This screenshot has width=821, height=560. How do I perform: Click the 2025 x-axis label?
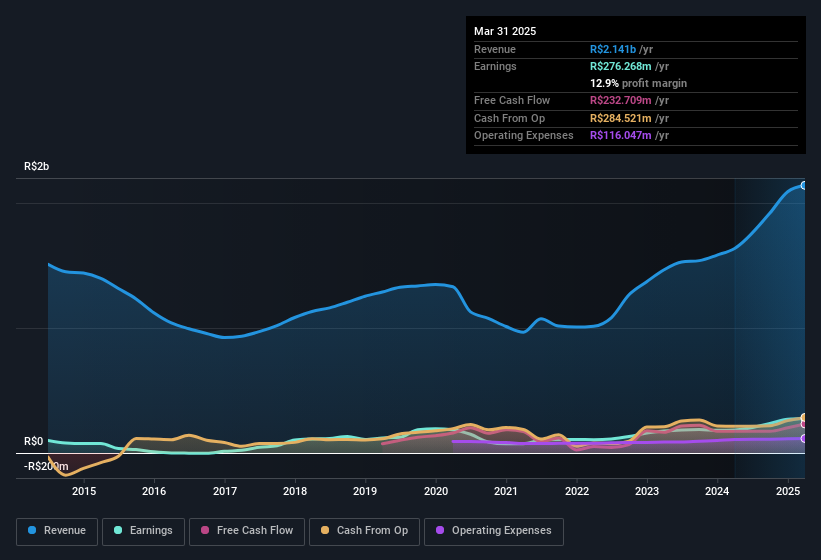pyautogui.click(x=788, y=491)
